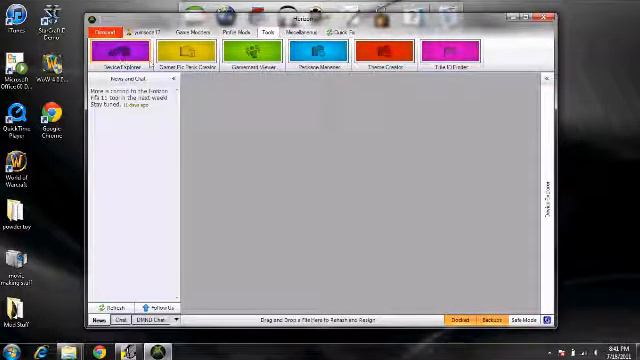Click the '12 days ago' news timestamp
This screenshot has height=360, width=640.
tap(136, 105)
